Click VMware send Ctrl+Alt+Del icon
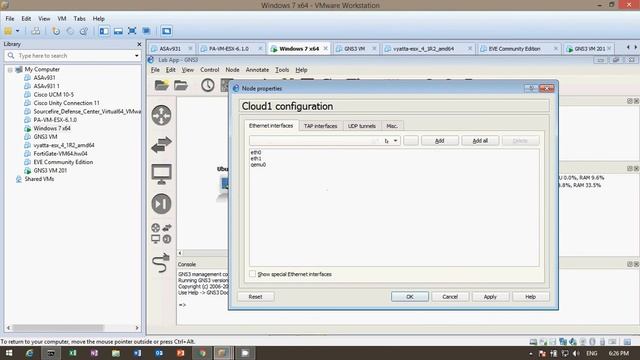Image resolution: width=640 pixels, height=360 pixels. (36, 31)
